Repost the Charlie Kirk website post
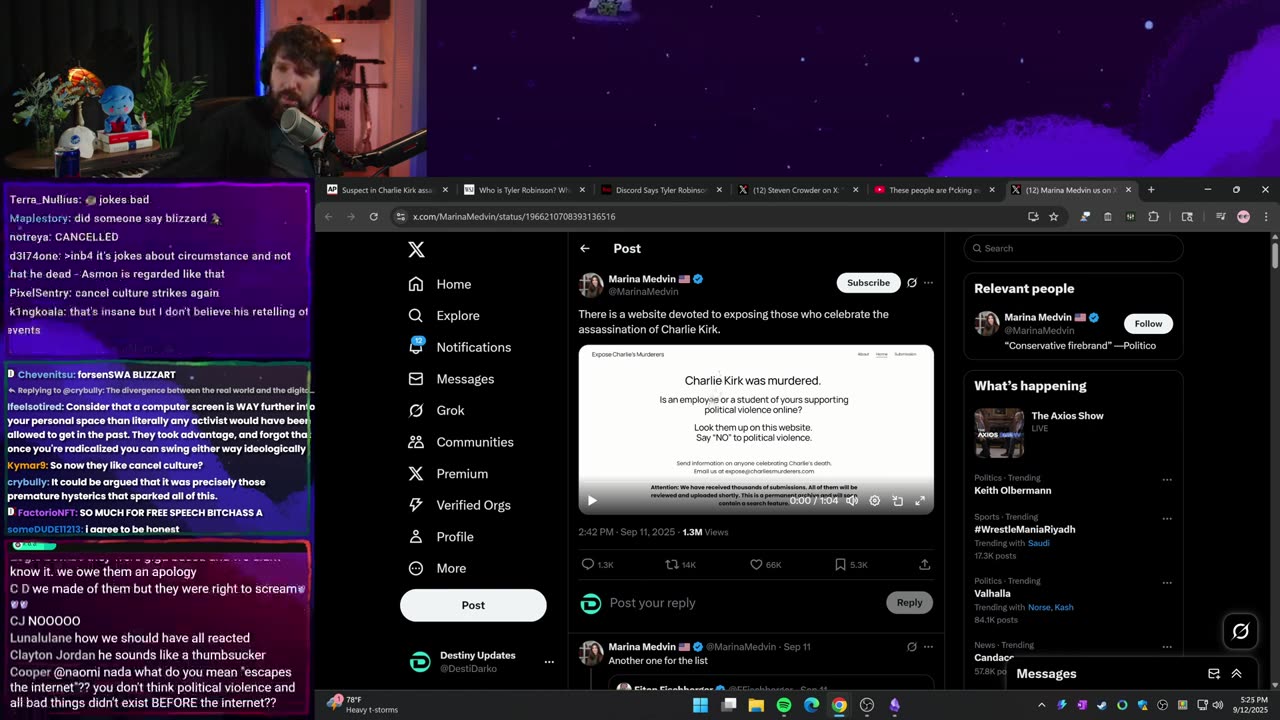 point(673,565)
